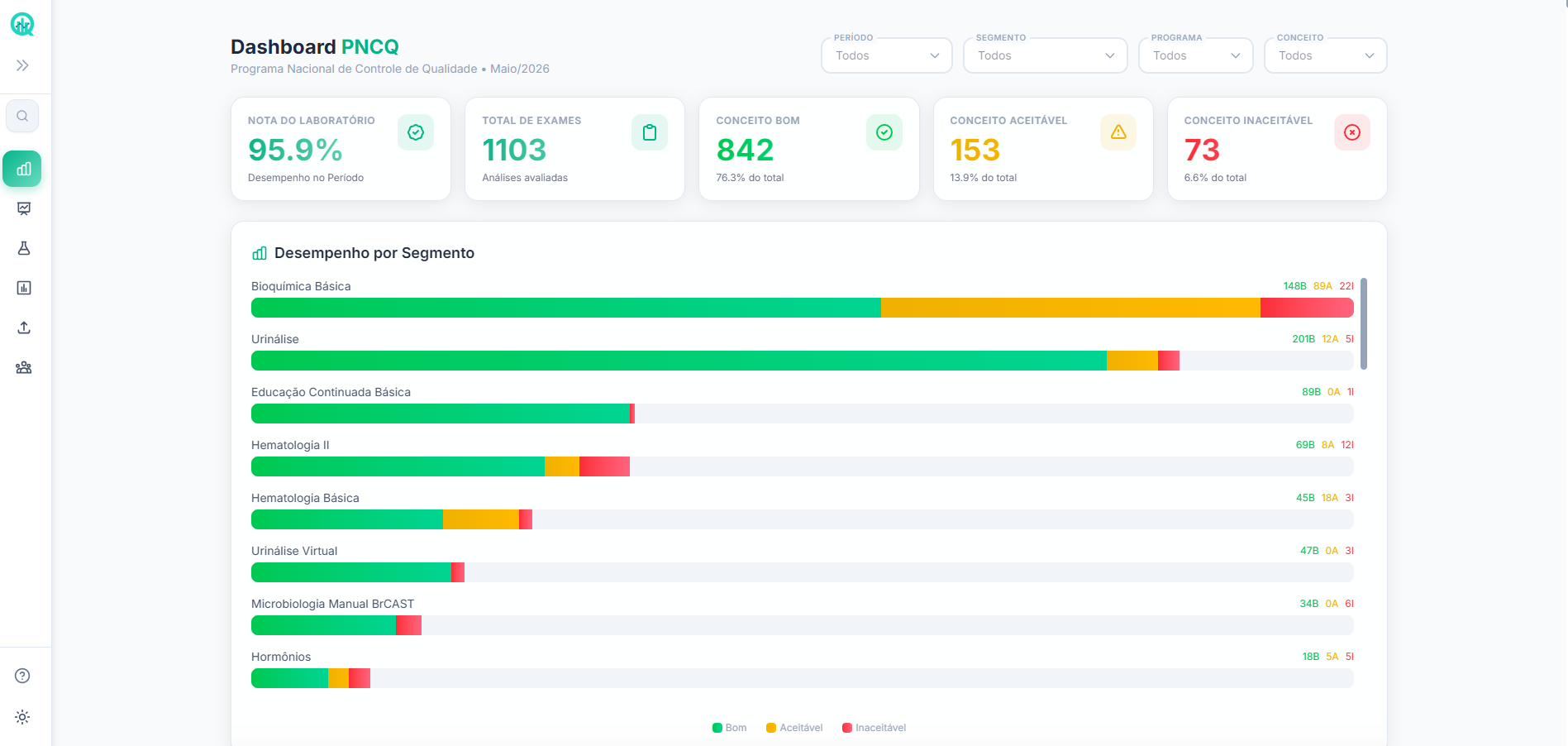The height and width of the screenshot is (746, 1568).
Task: Open the help question-mark icon
Action: 22,676
